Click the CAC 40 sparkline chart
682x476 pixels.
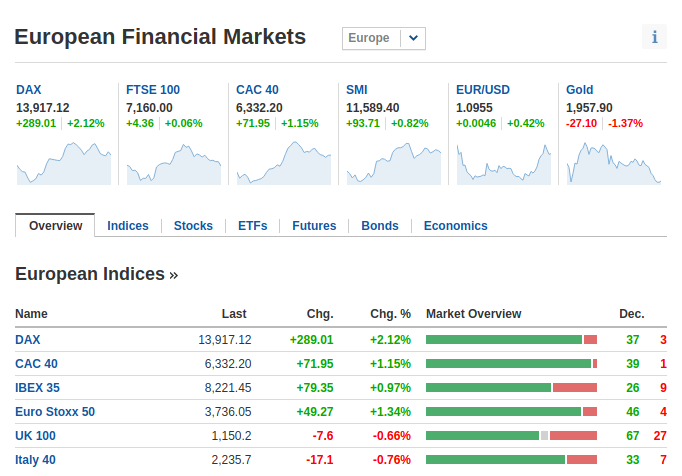point(284,163)
